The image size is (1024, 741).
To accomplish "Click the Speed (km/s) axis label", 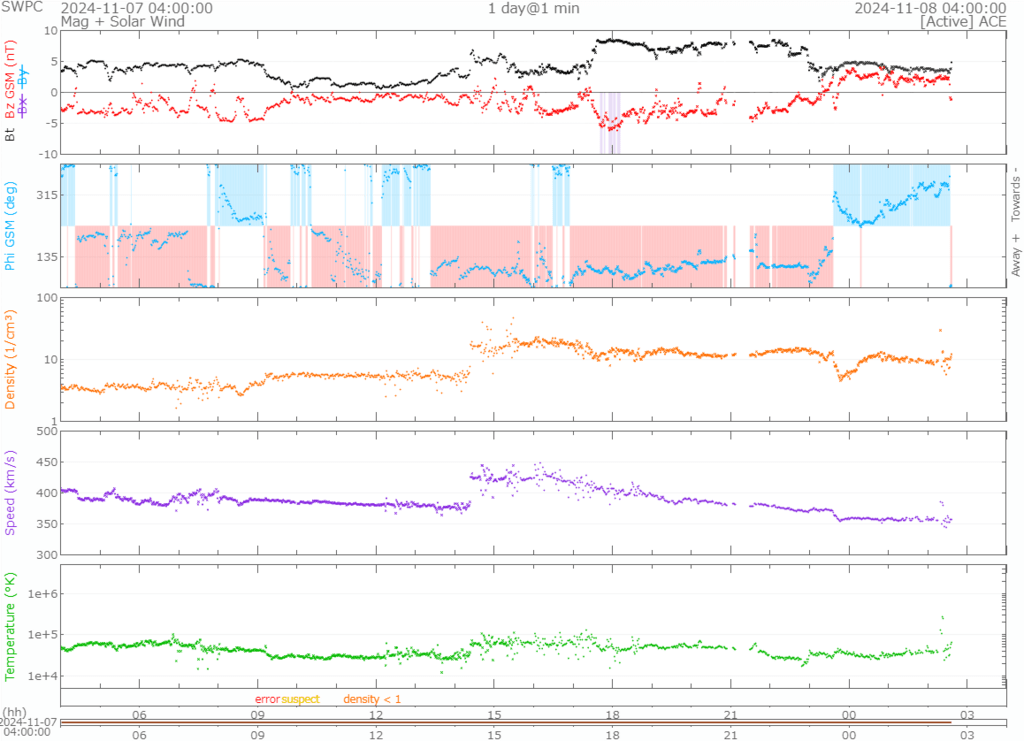I will (11, 493).
